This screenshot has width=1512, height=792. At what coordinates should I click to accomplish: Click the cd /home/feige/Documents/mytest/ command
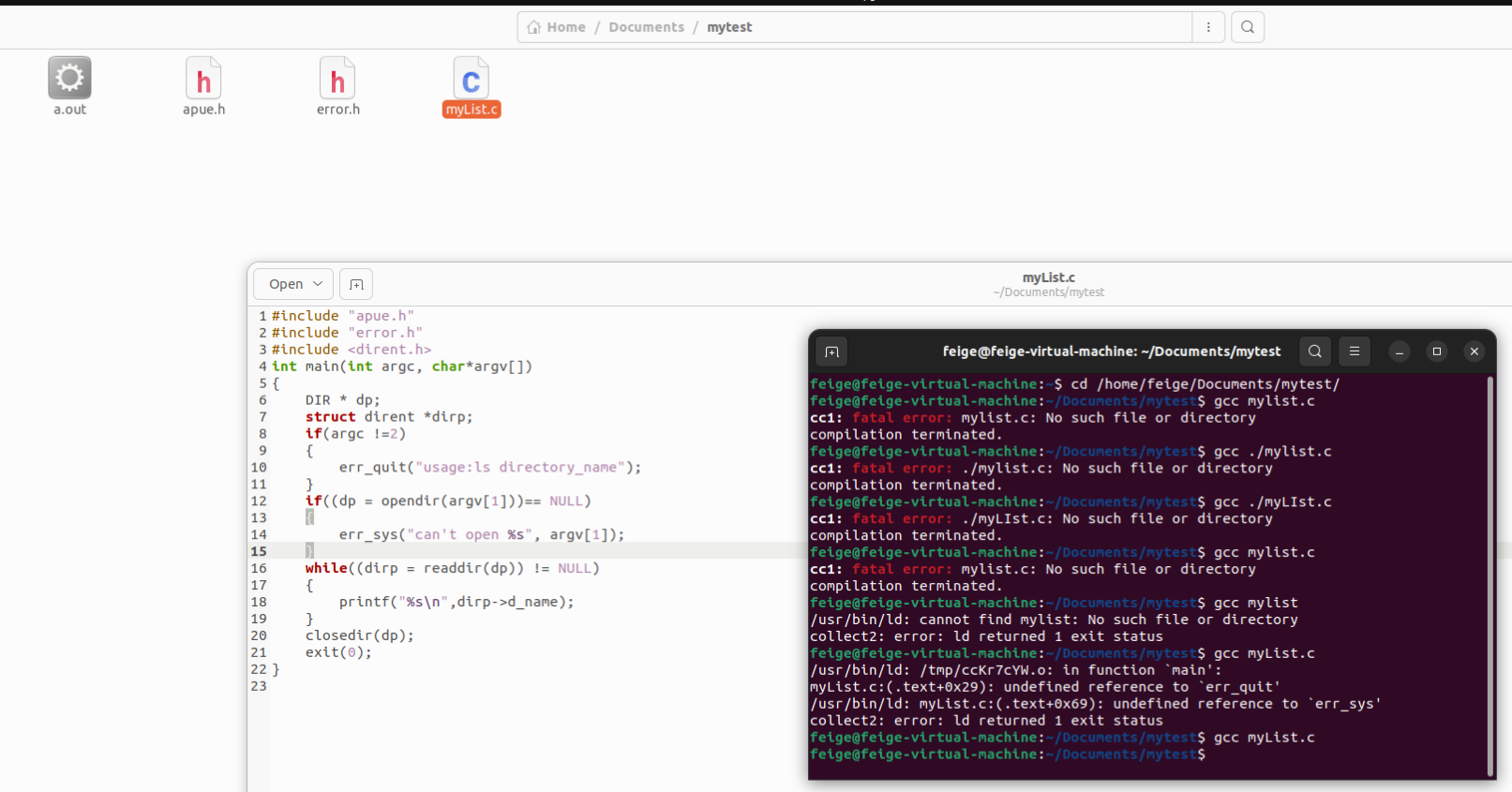pos(1205,384)
